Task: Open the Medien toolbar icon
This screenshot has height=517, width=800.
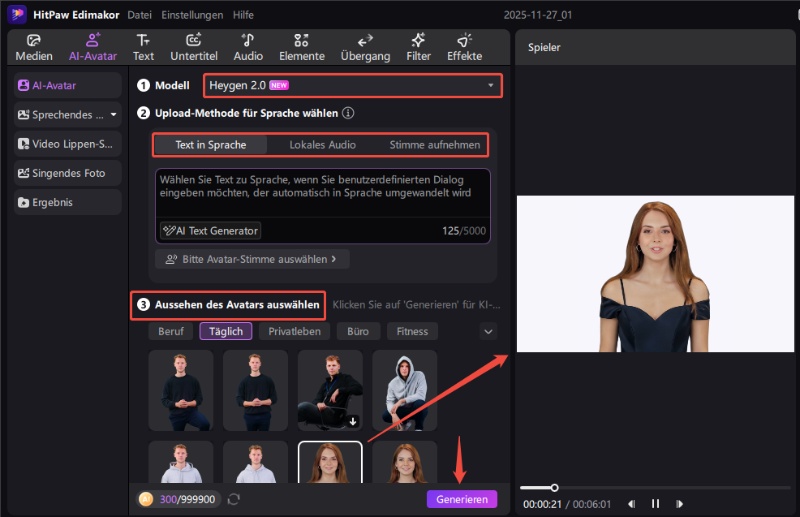Action: tap(34, 47)
